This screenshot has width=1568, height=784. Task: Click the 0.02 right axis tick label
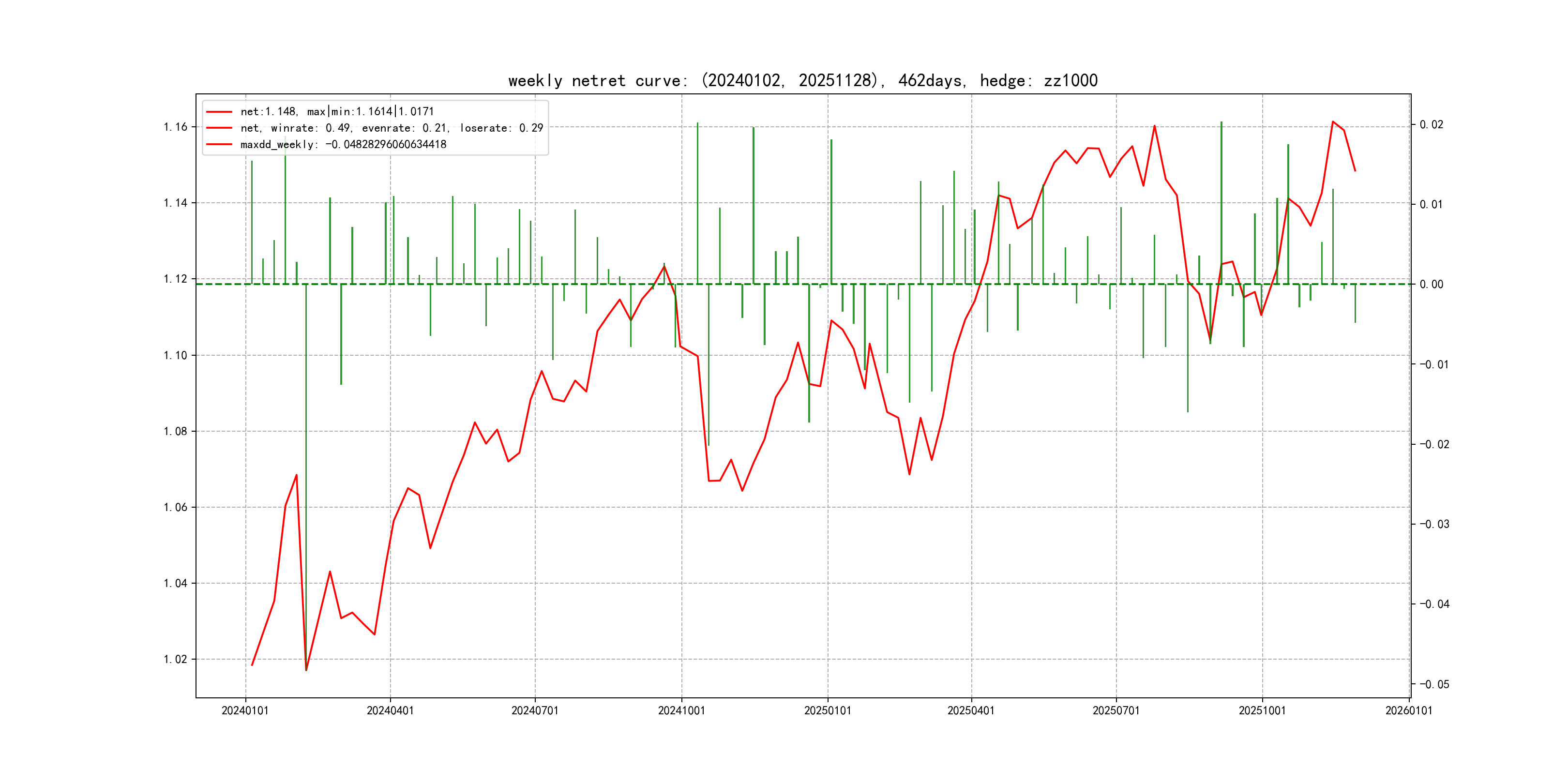(1431, 125)
